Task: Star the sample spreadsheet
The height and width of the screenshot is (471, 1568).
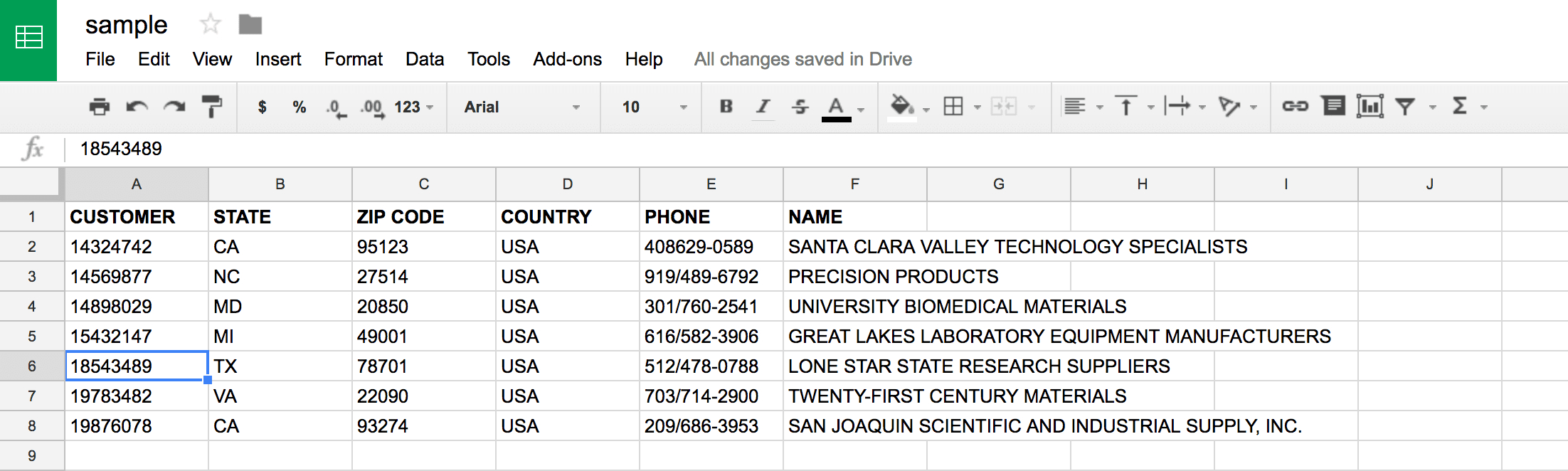Action: click(x=210, y=24)
